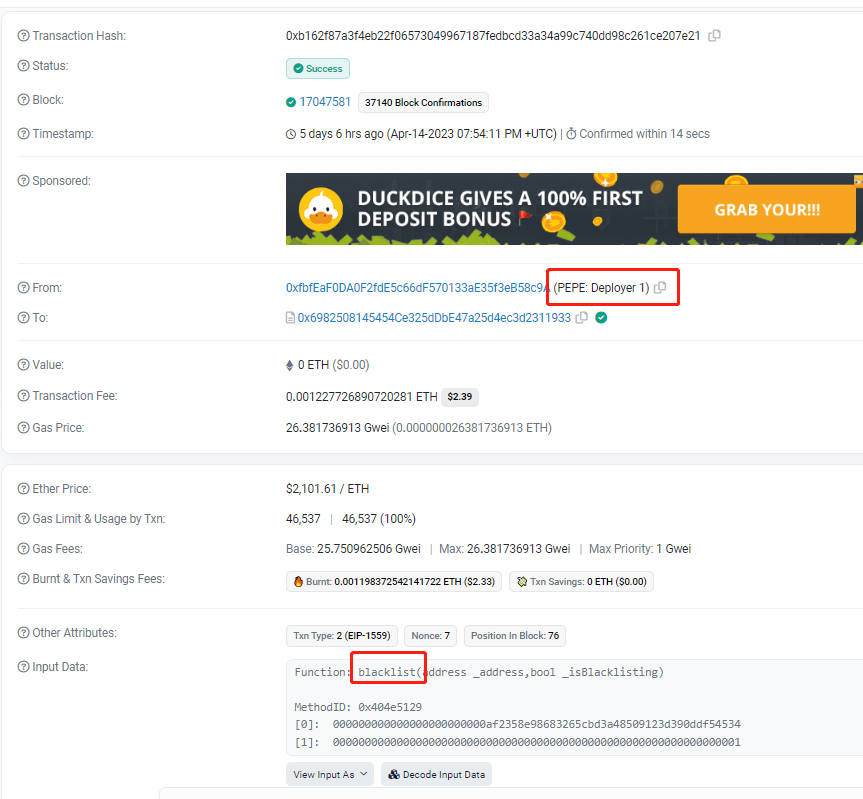The height and width of the screenshot is (799, 863).
Task: Open the To contract address 0x6982508 link
Action: click(x=434, y=318)
